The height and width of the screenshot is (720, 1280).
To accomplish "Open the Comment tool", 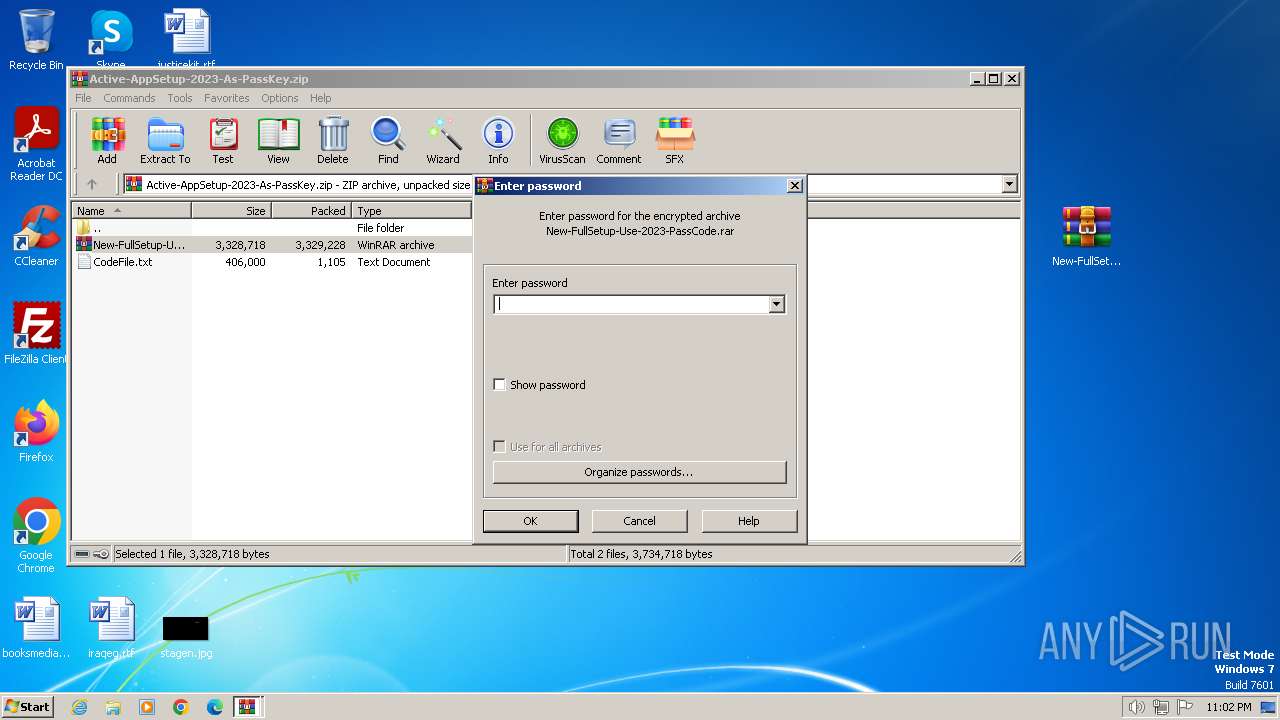I will (619, 140).
